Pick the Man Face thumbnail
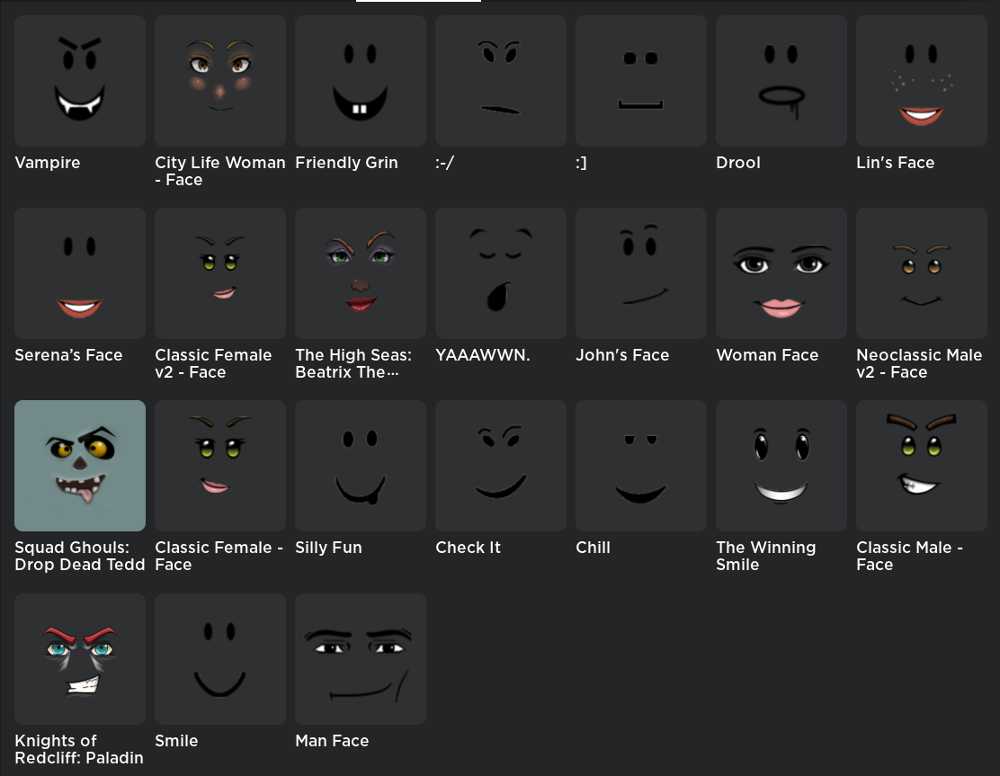The height and width of the screenshot is (776, 1000). 360,659
